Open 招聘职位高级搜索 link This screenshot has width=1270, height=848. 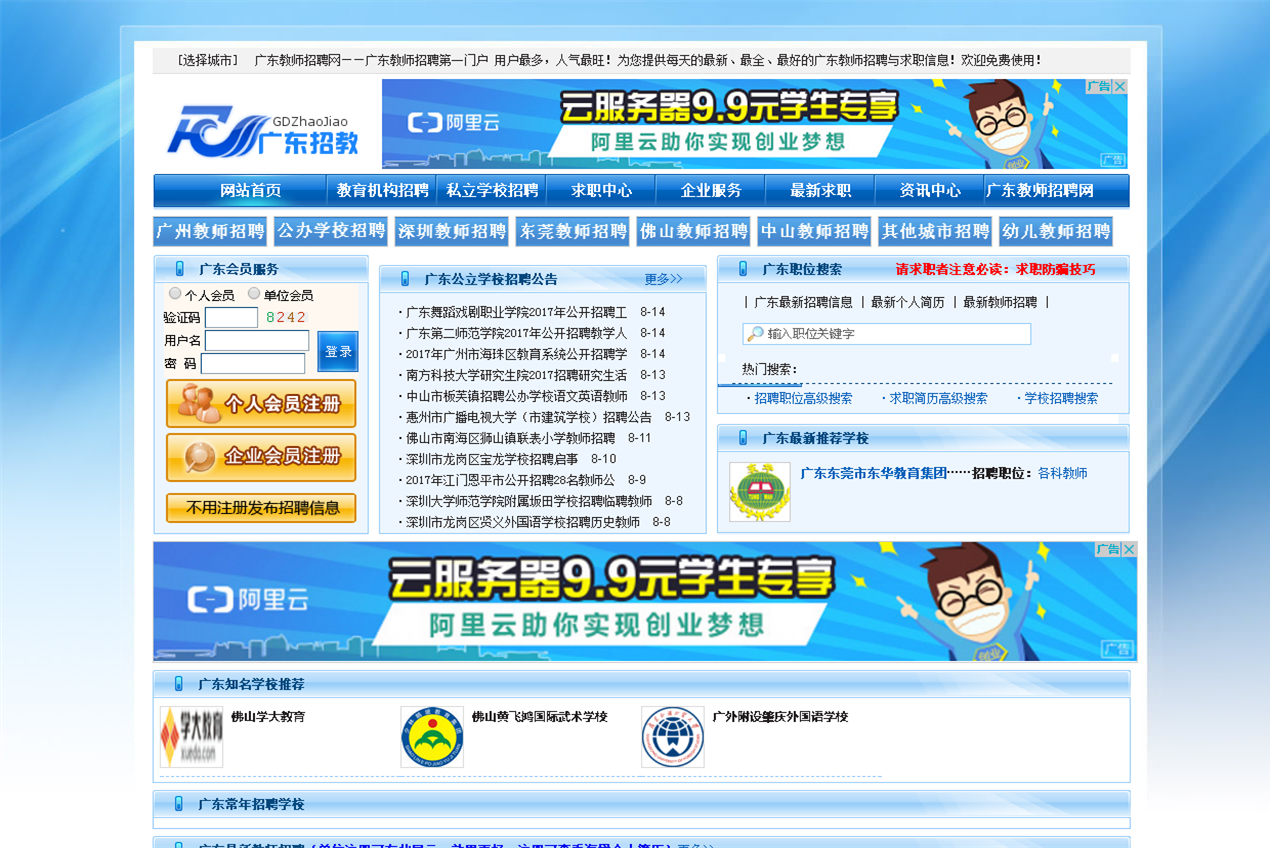pos(803,398)
